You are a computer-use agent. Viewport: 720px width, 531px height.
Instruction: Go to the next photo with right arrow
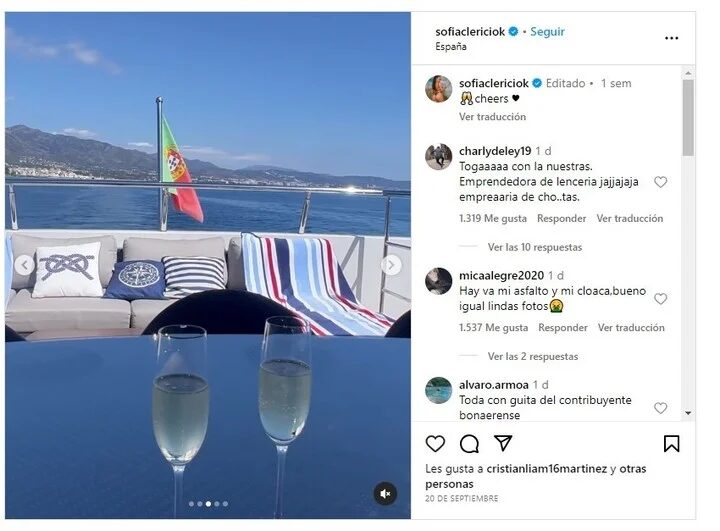click(x=392, y=265)
